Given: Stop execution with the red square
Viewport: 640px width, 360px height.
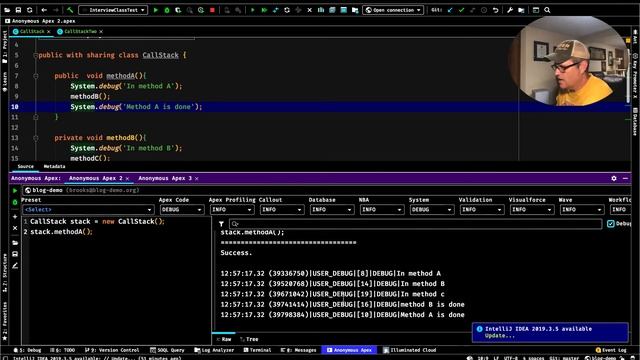Looking at the screenshot, I should tap(212, 10).
